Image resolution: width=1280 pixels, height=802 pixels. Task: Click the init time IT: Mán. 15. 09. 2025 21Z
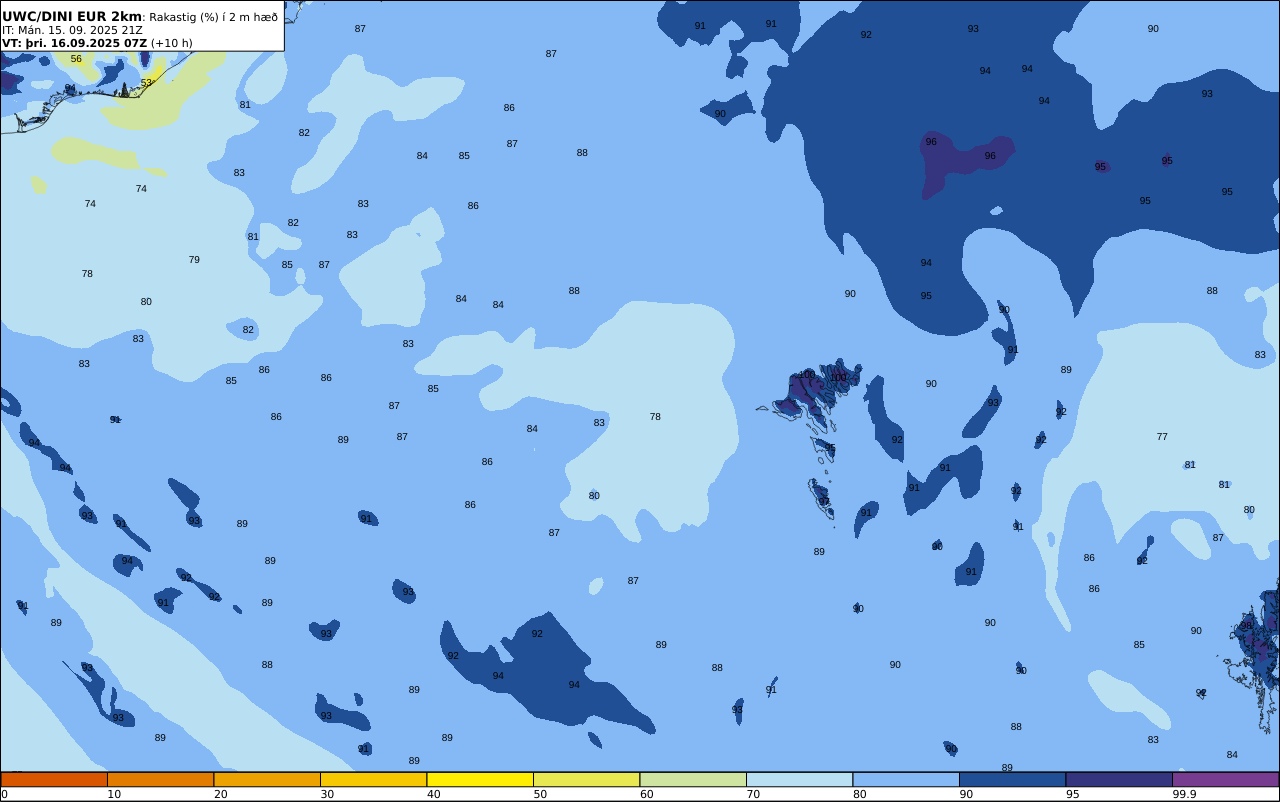point(72,30)
